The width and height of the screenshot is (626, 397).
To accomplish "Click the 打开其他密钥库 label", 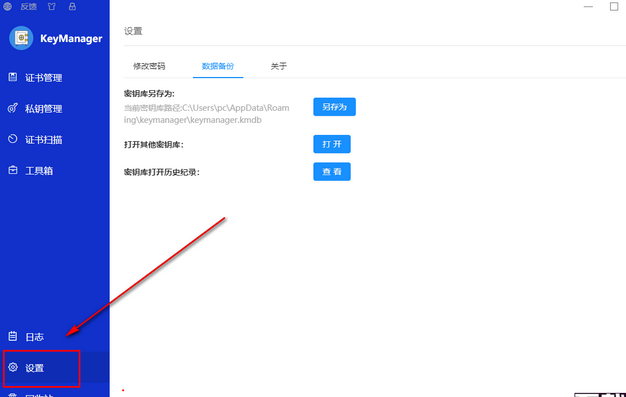I will (154, 145).
